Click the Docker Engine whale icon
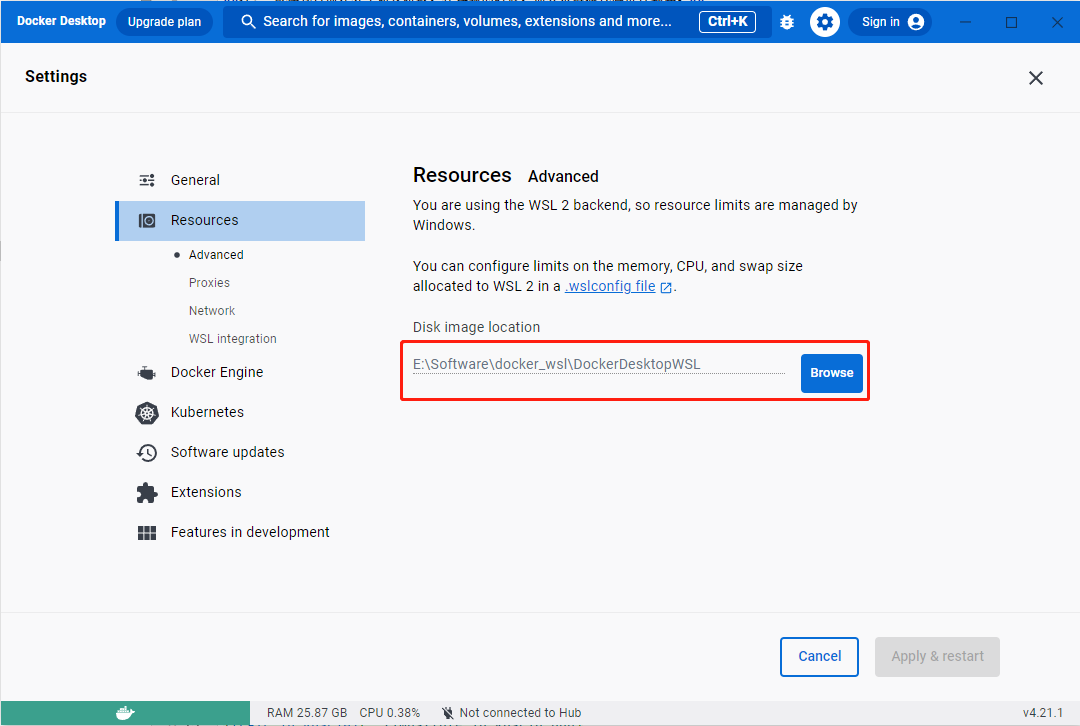 tap(147, 372)
